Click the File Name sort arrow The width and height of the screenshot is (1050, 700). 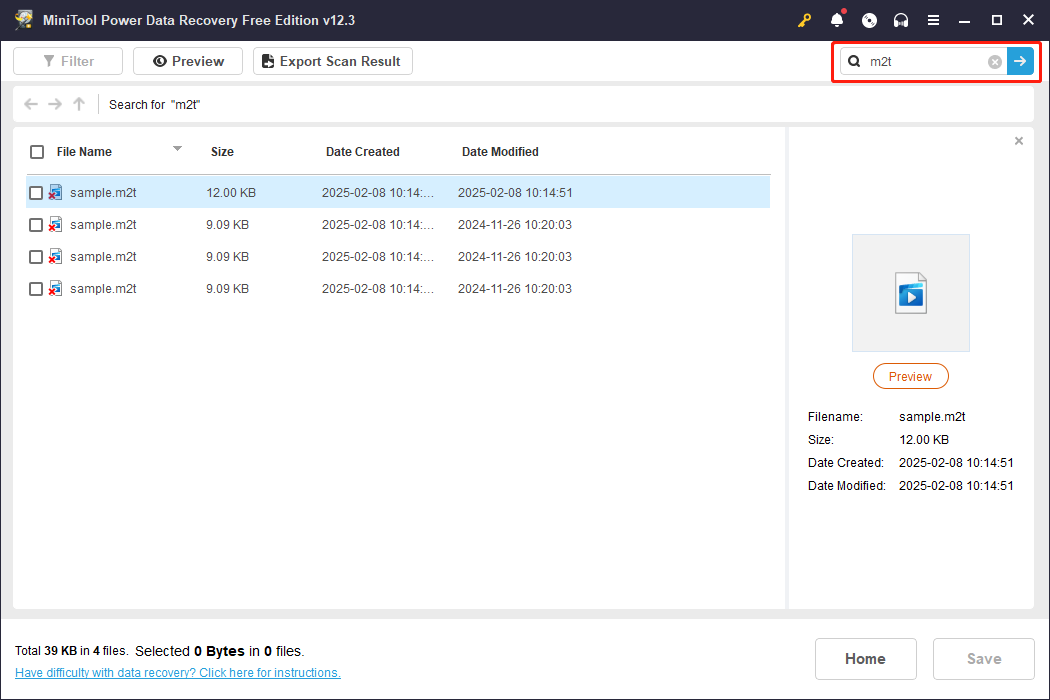177,149
